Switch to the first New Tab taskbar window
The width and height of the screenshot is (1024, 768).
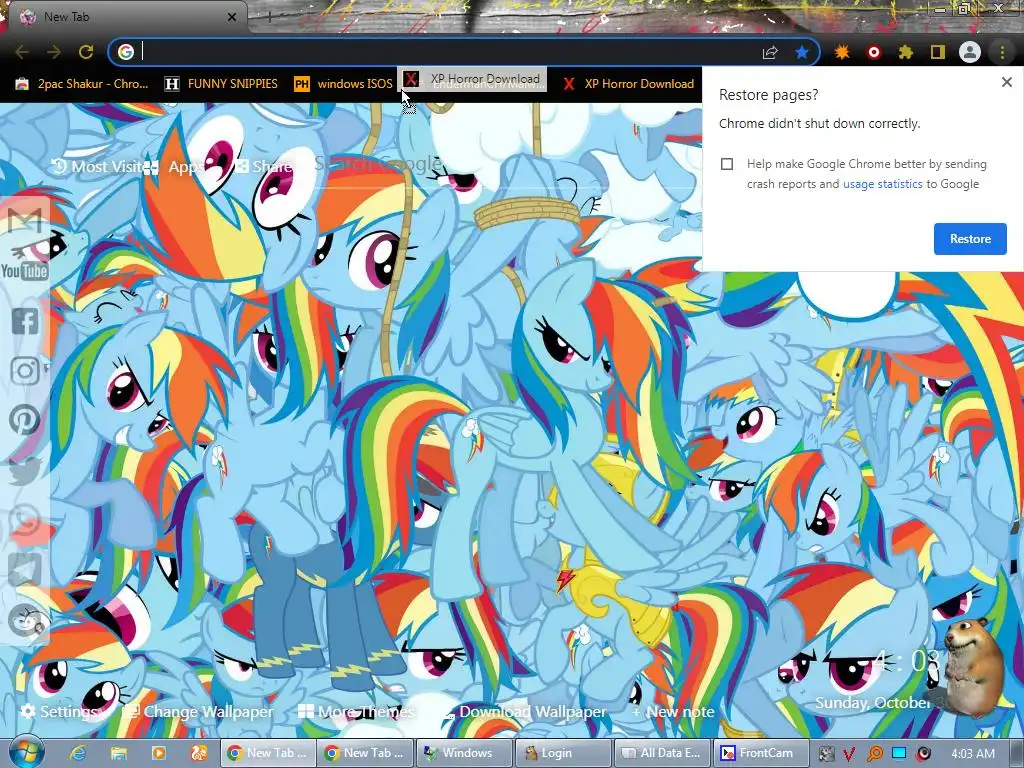[x=268, y=753]
